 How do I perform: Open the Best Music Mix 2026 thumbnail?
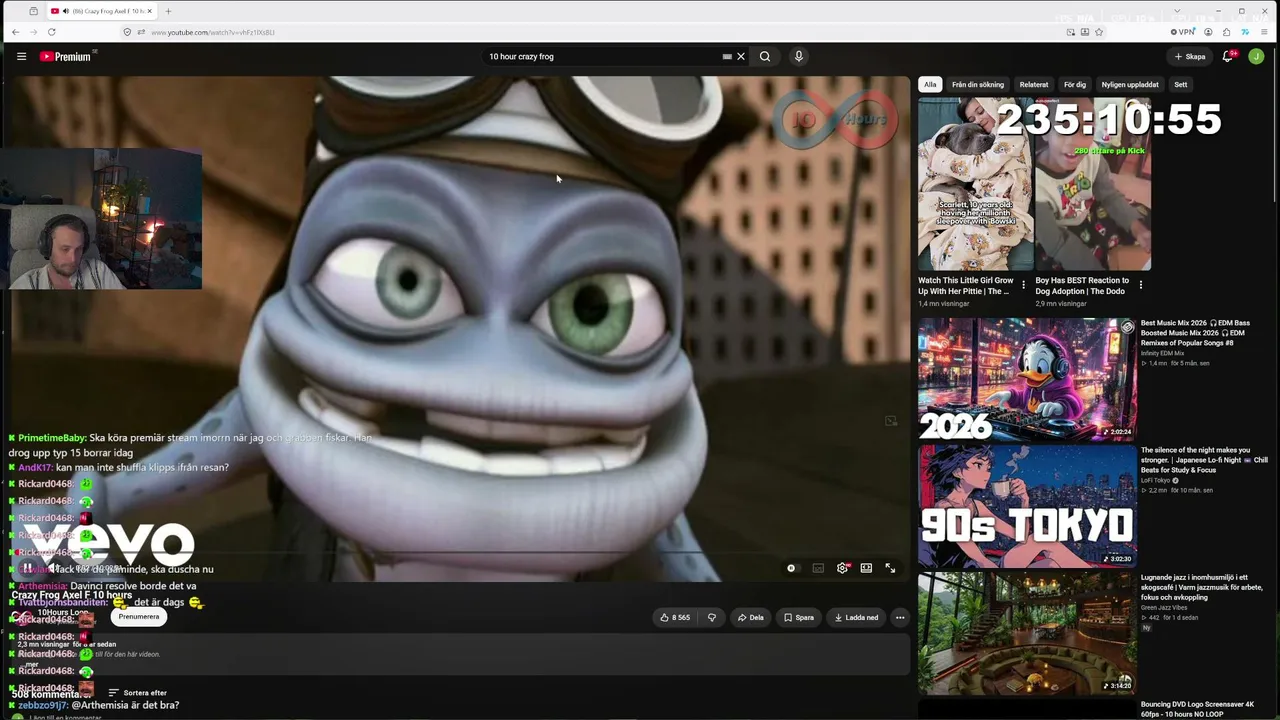(x=1027, y=379)
